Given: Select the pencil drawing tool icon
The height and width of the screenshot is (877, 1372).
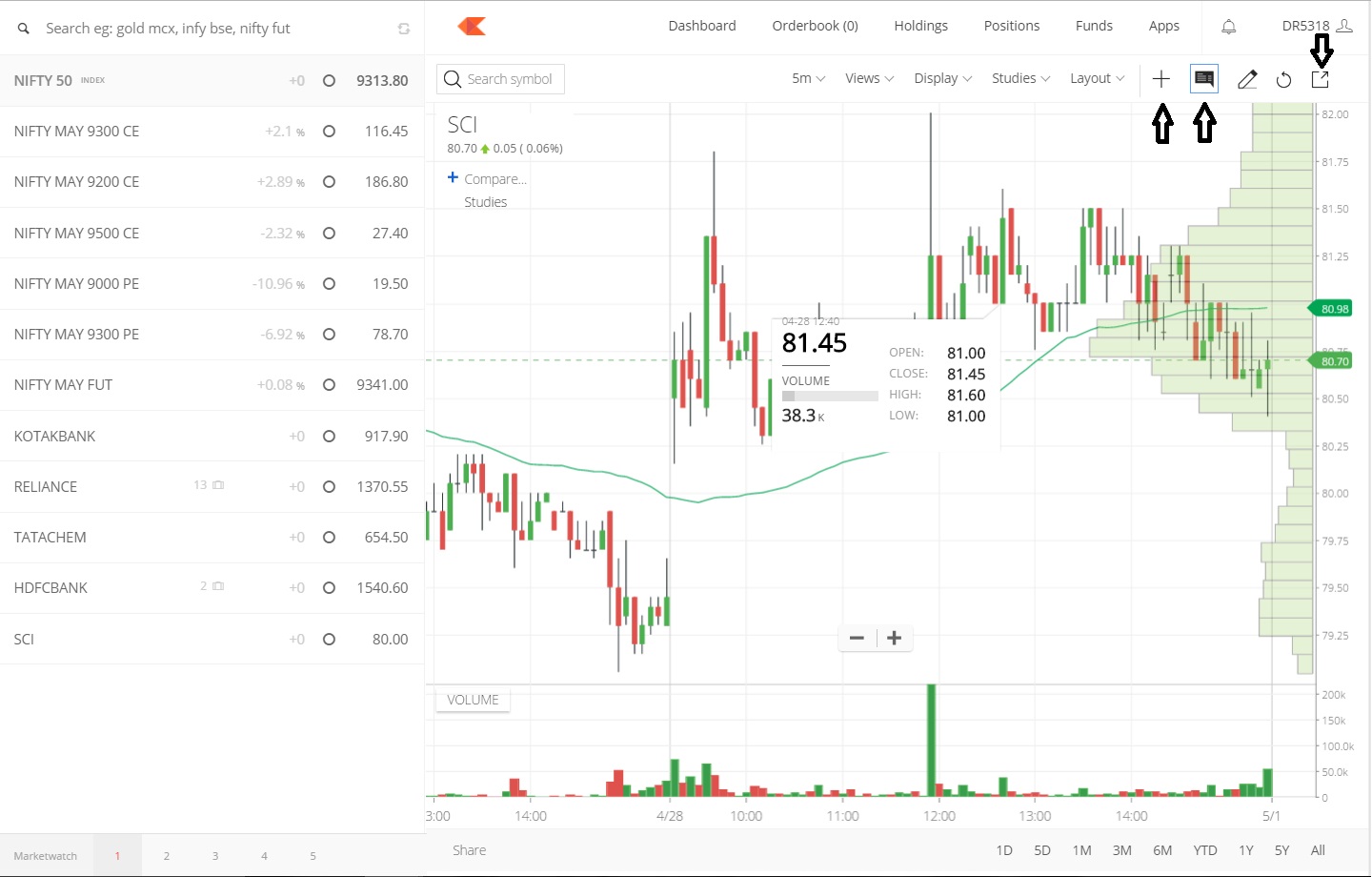Looking at the screenshot, I should click(1247, 79).
